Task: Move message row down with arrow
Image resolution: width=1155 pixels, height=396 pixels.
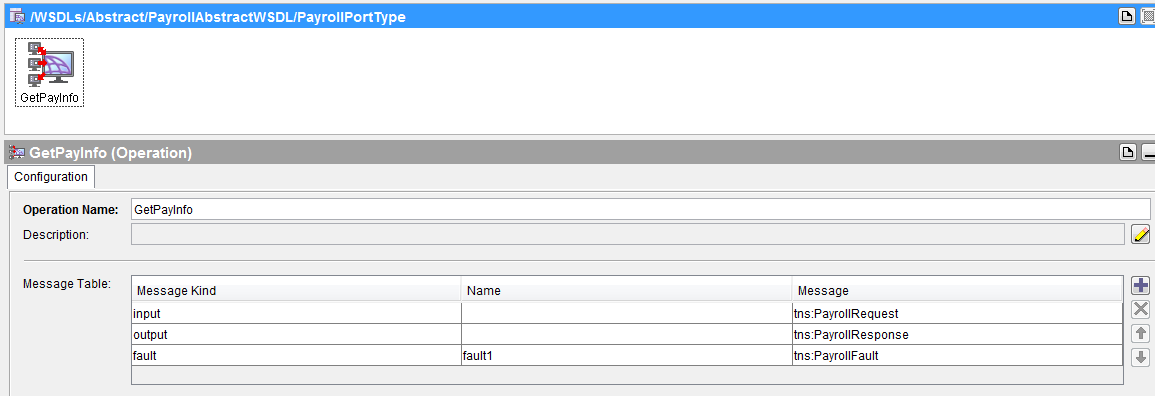Action: point(1140,358)
